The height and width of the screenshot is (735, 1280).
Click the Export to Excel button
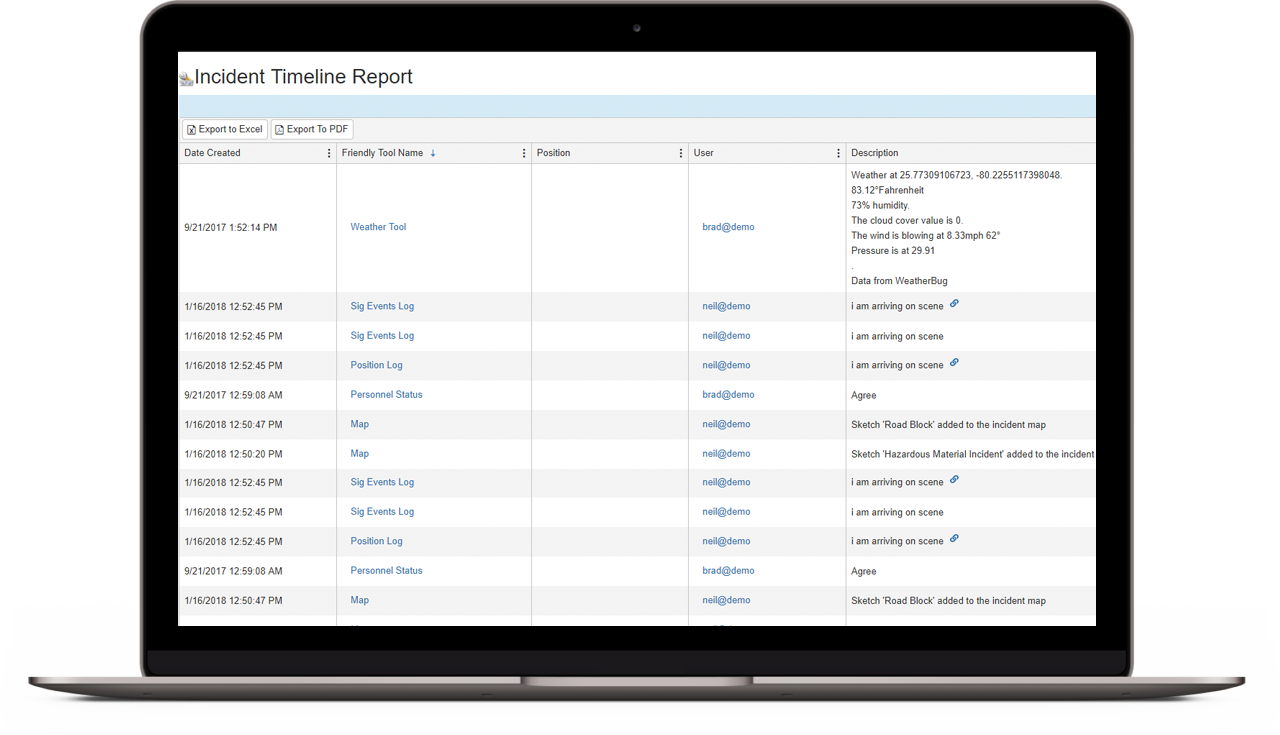(x=224, y=129)
